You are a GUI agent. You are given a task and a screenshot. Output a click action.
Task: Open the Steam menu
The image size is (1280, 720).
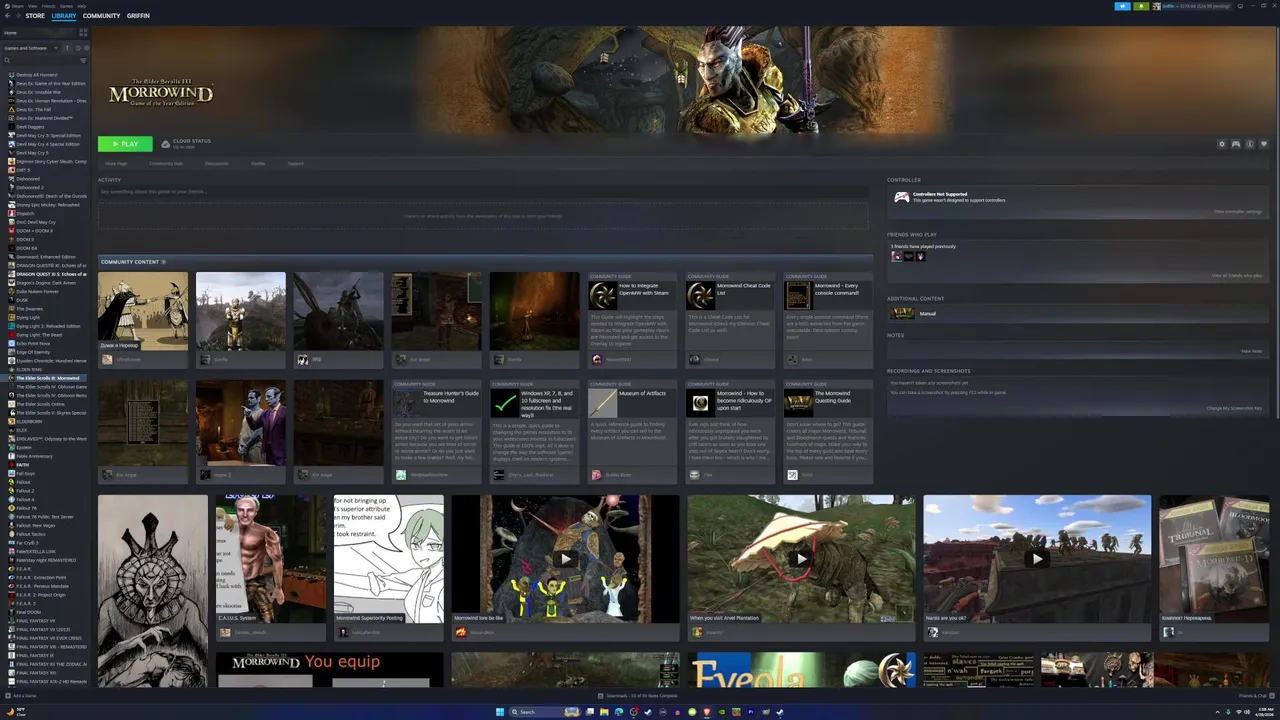point(17,6)
